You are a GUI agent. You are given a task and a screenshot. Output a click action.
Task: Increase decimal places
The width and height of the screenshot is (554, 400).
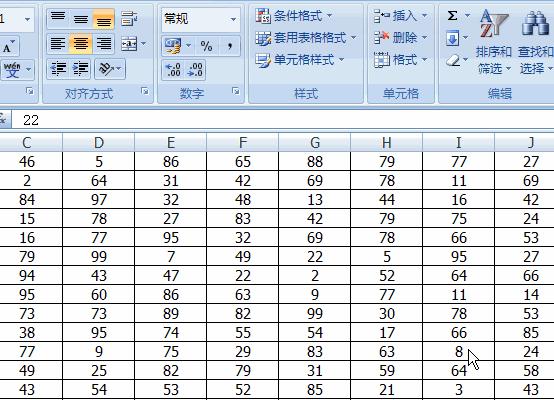coord(173,70)
